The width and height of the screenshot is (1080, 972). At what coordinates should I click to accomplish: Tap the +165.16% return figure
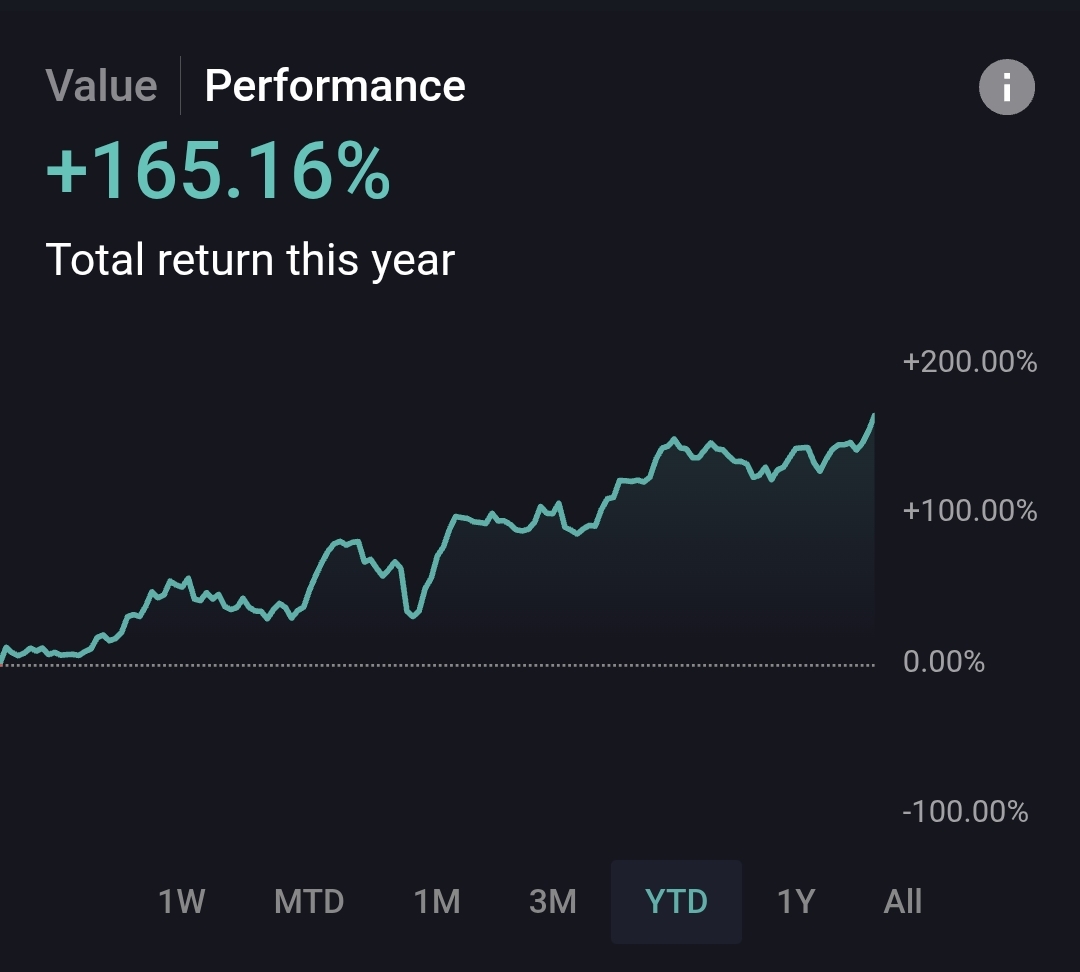click(218, 172)
